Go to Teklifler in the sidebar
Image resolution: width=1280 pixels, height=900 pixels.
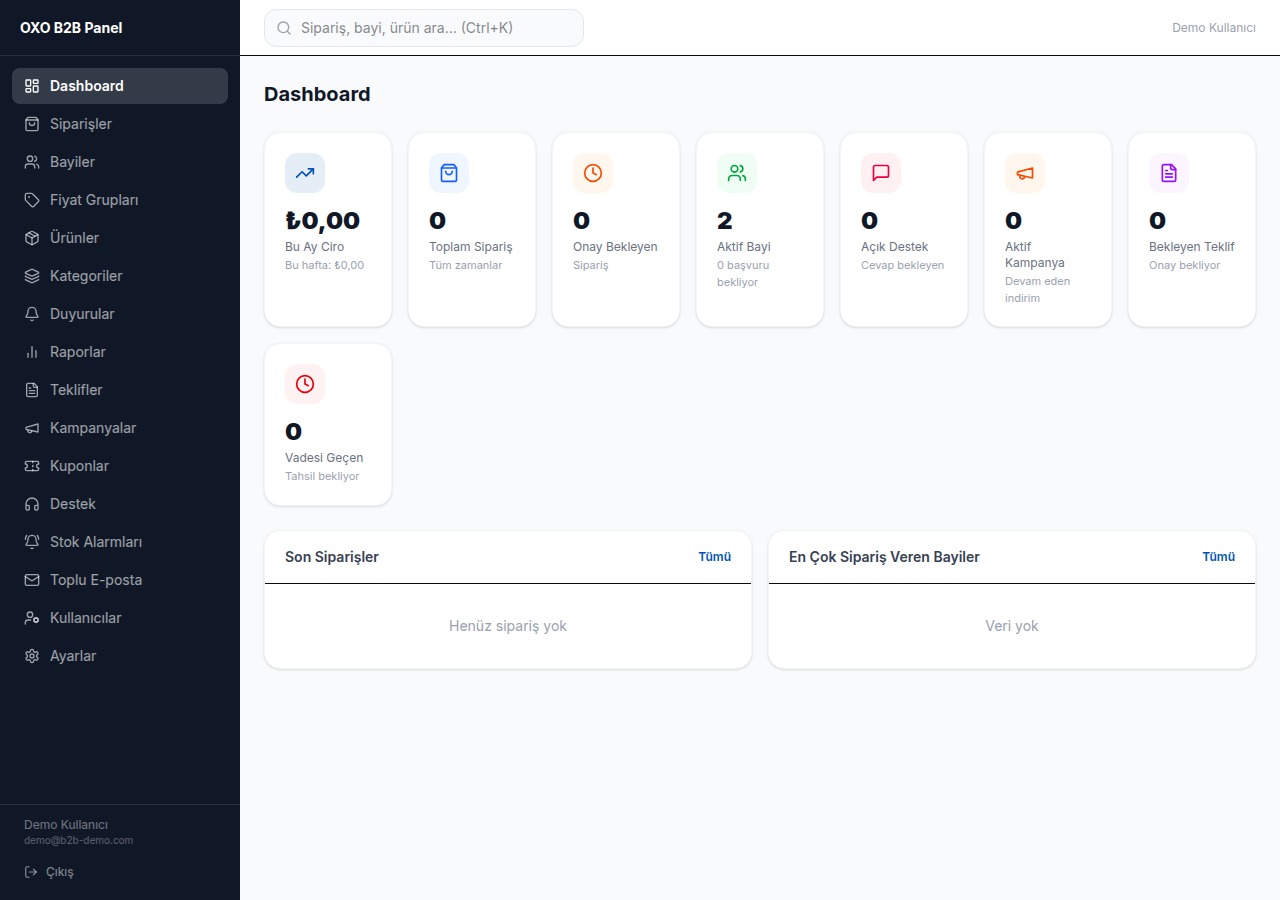coord(120,390)
